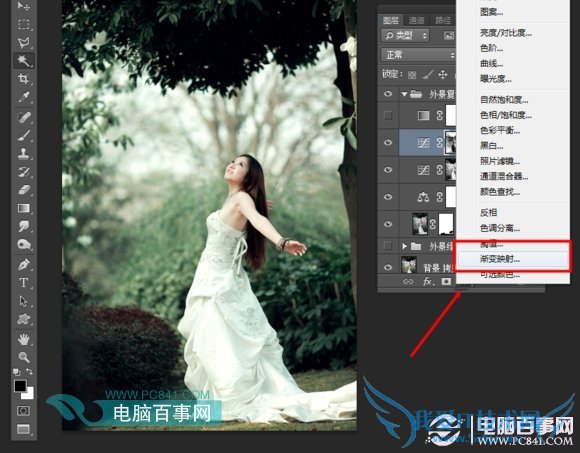Select the Sponge tool
Viewport: 580px width, 453px height.
coord(24,244)
